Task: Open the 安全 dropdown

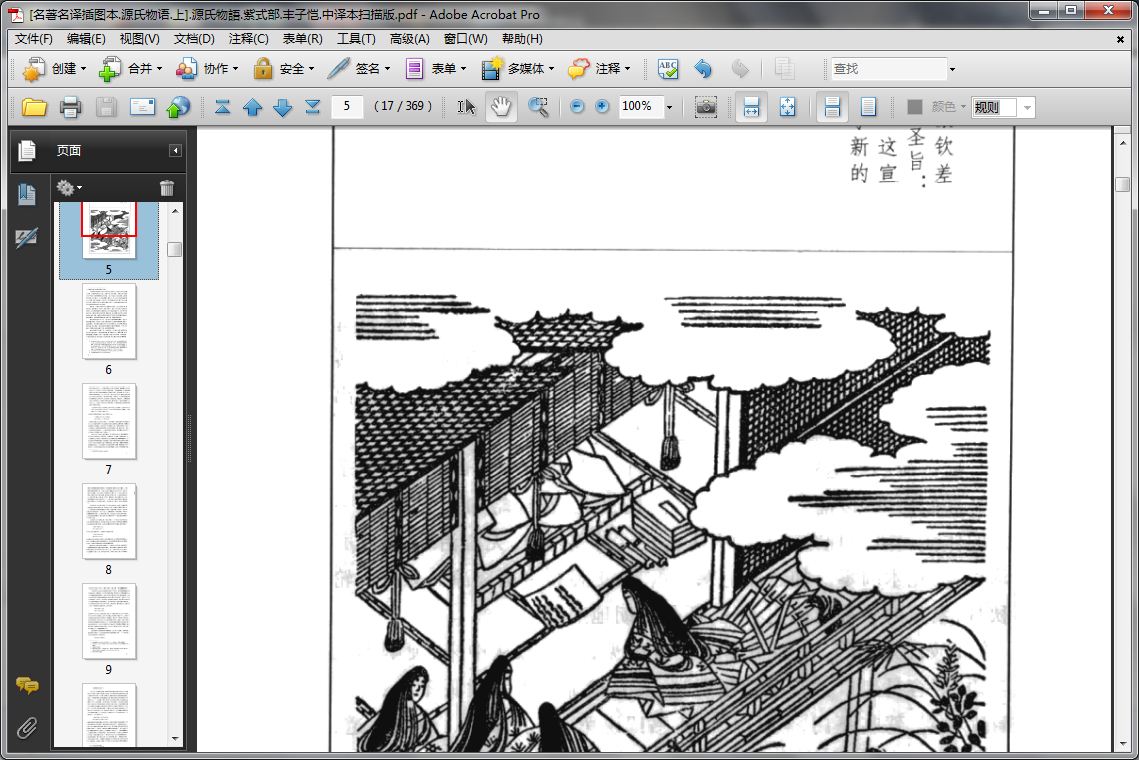Action: (283, 69)
